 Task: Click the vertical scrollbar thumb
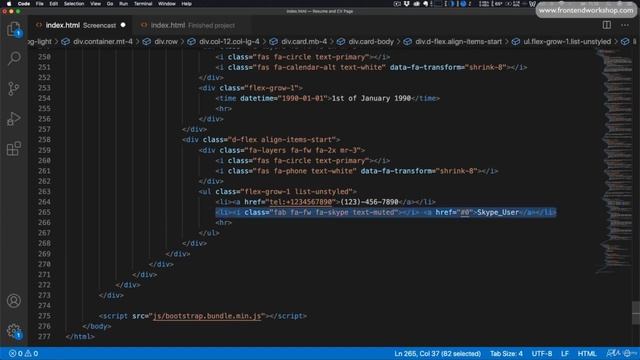636,313
